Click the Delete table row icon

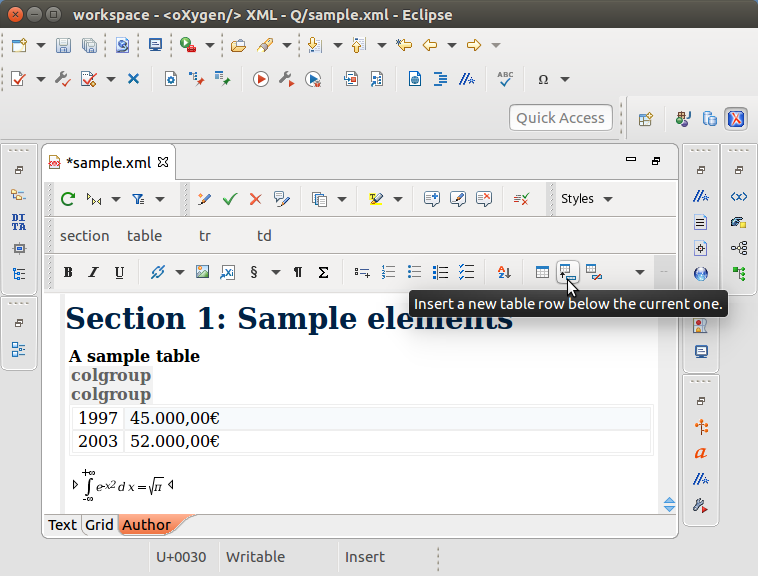click(x=594, y=273)
